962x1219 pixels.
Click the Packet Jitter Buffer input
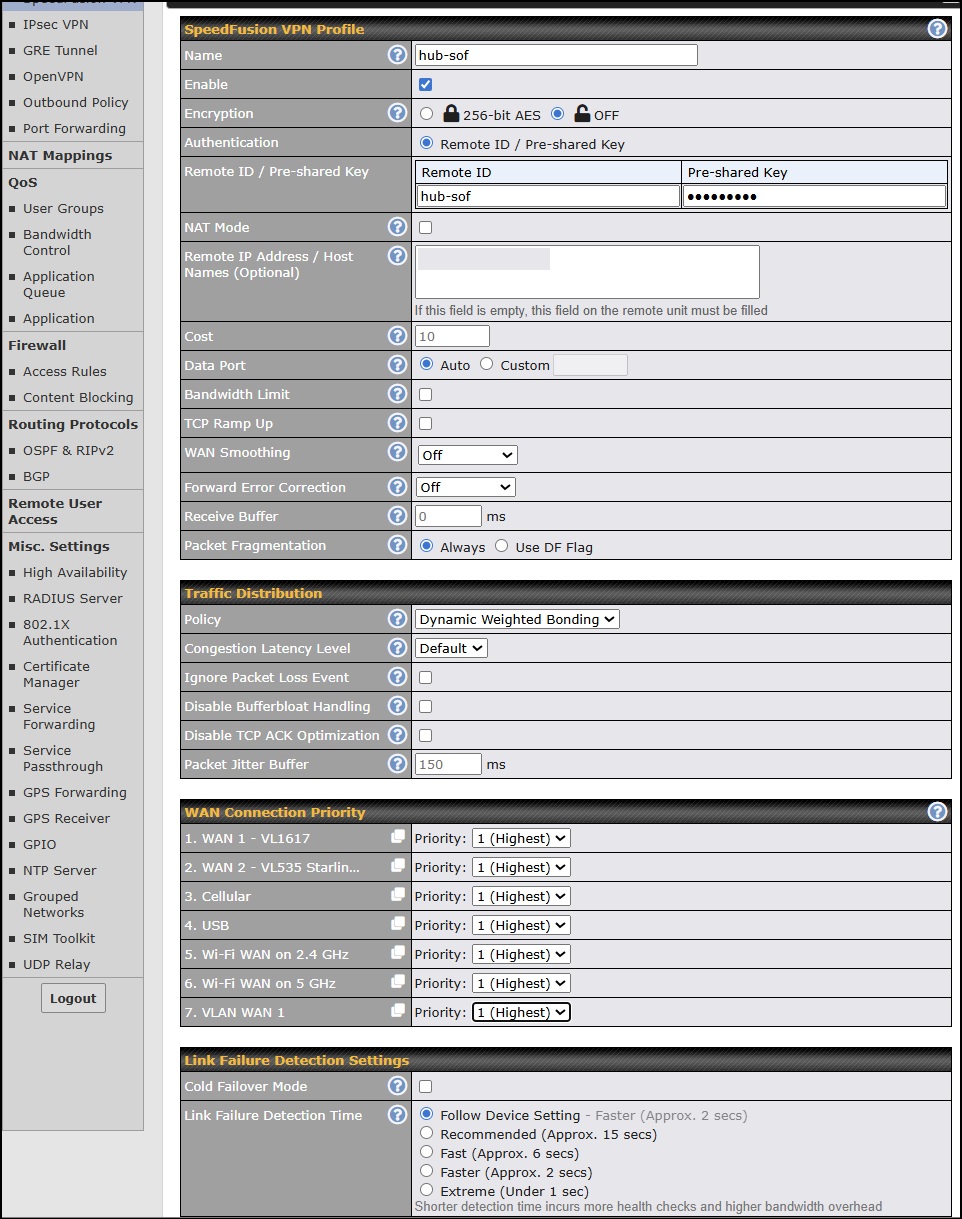pos(449,764)
